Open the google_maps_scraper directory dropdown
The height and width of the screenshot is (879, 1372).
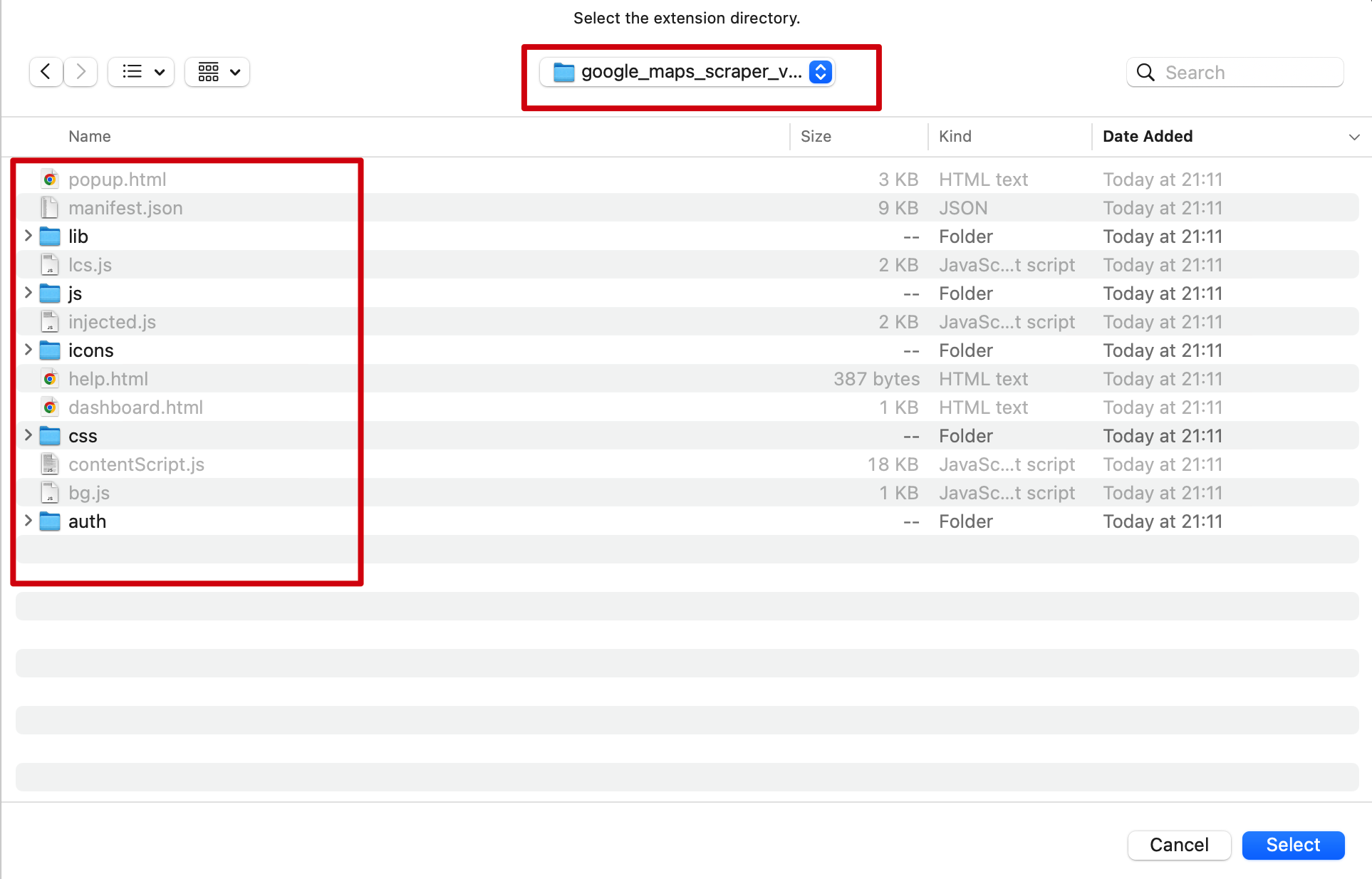click(821, 72)
